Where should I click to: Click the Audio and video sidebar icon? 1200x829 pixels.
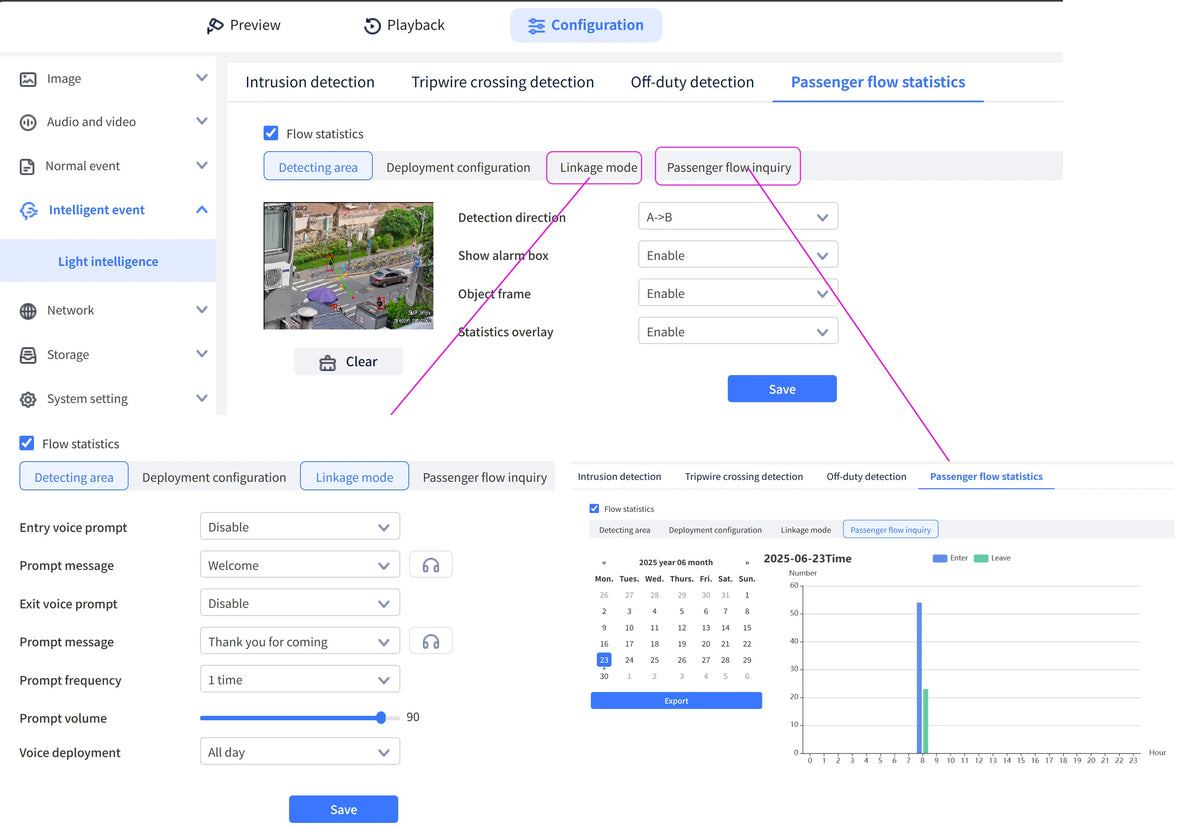28,122
